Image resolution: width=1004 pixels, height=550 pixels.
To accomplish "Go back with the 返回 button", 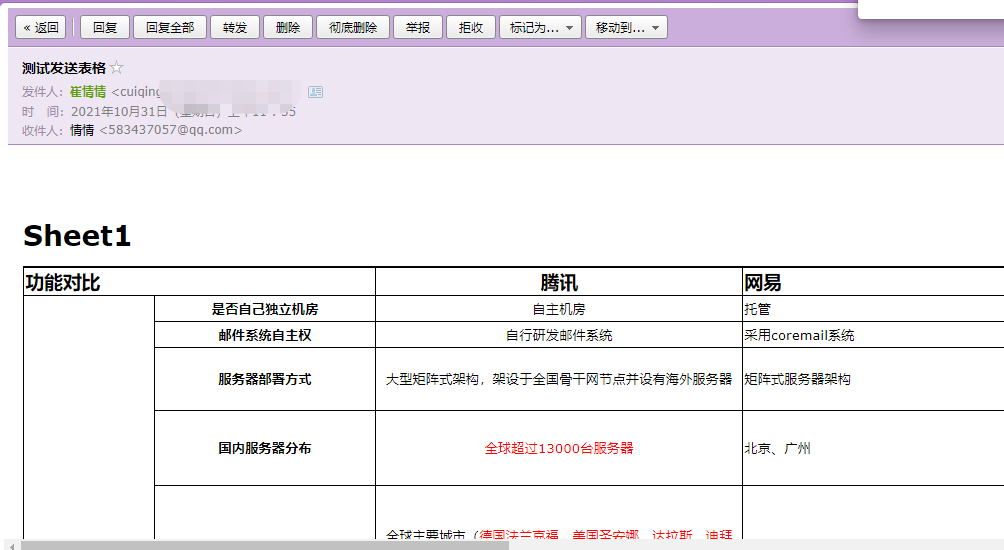I will (x=40, y=28).
